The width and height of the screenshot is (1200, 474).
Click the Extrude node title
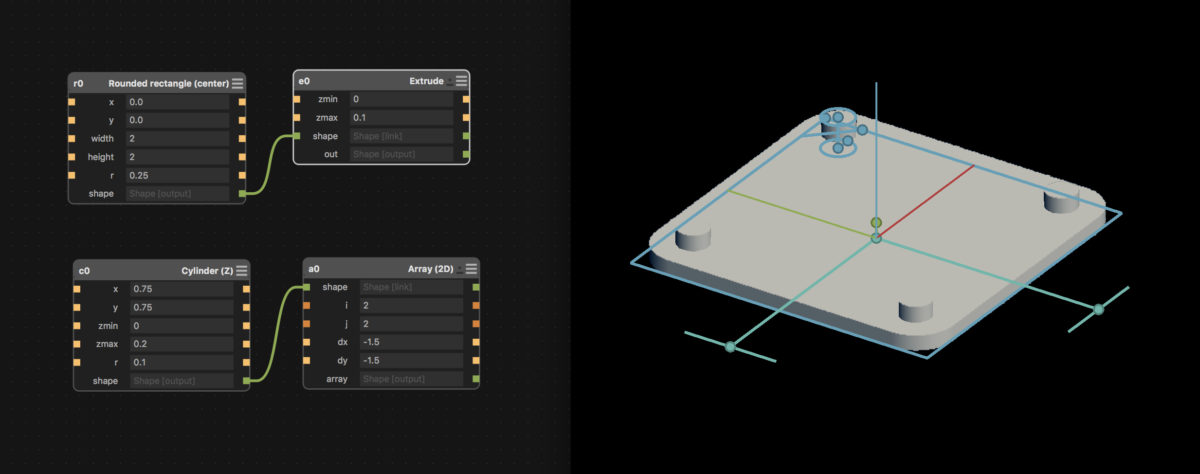coord(427,81)
